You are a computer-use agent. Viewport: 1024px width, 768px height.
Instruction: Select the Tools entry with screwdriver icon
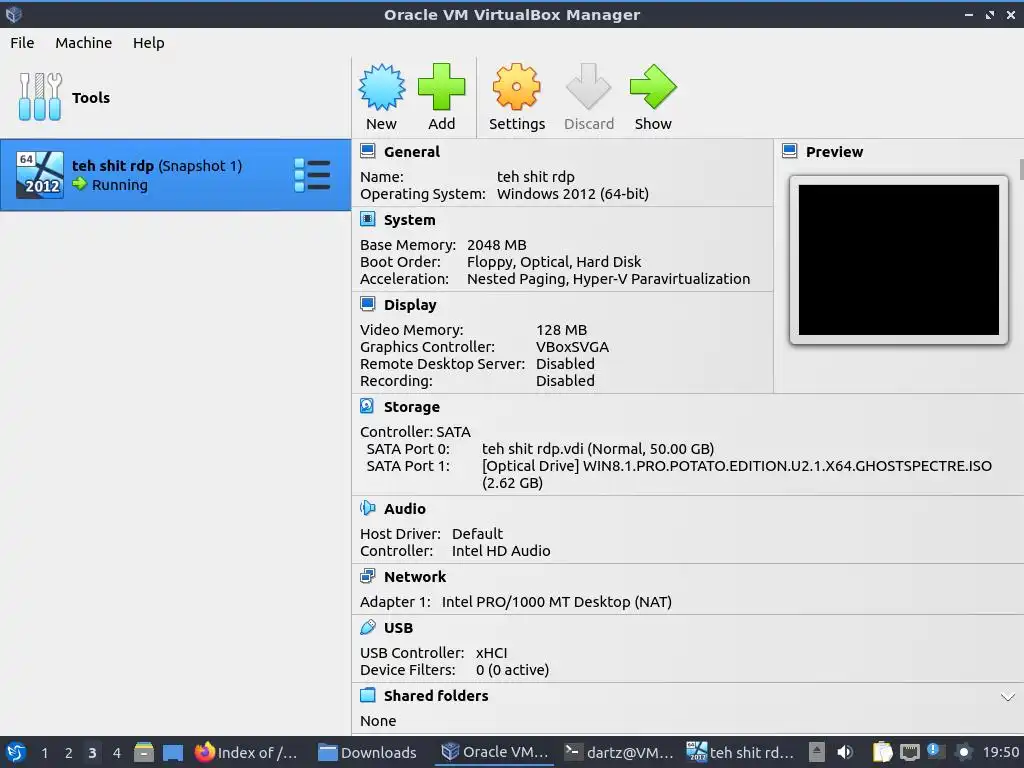[40, 97]
